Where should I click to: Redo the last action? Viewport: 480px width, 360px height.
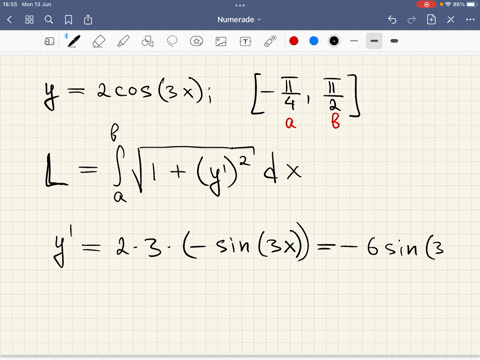[412, 20]
